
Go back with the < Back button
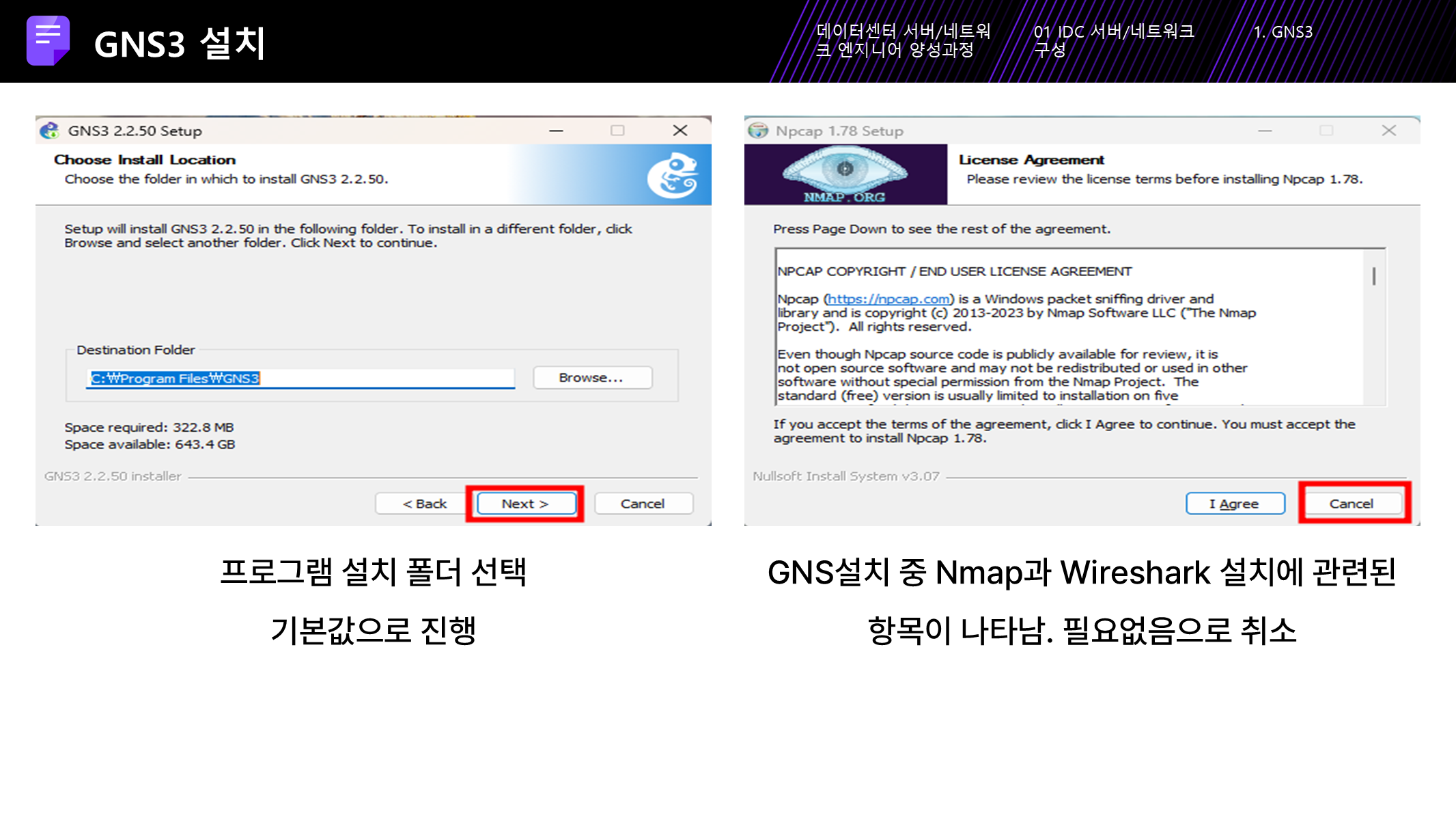coord(423,504)
